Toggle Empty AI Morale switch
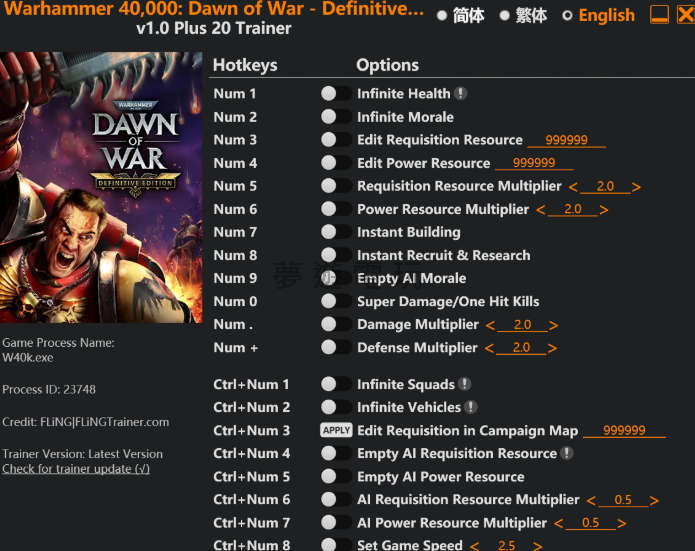Screen dimensions: 695x551 pyautogui.click(x=336, y=278)
